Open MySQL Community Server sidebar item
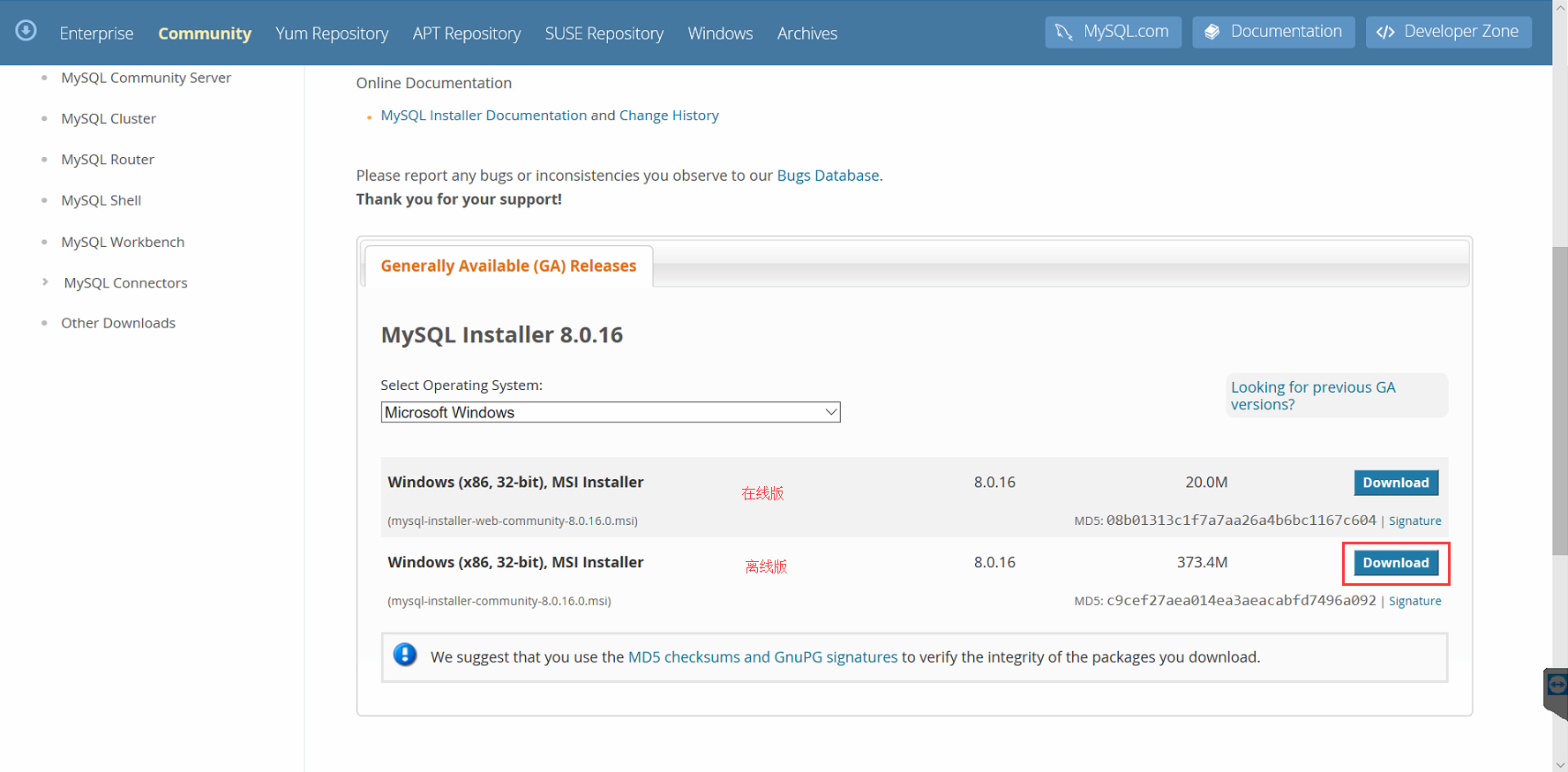1568x772 pixels. click(x=146, y=78)
